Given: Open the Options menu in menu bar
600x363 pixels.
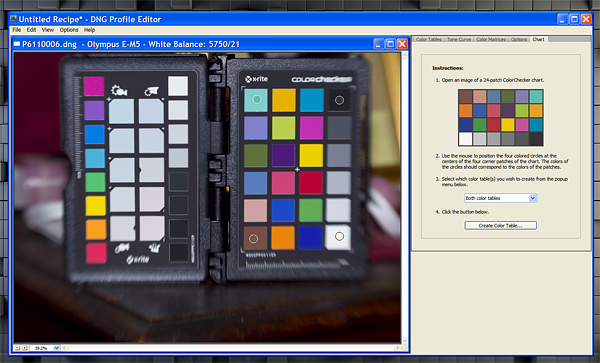Looking at the screenshot, I should tap(69, 30).
